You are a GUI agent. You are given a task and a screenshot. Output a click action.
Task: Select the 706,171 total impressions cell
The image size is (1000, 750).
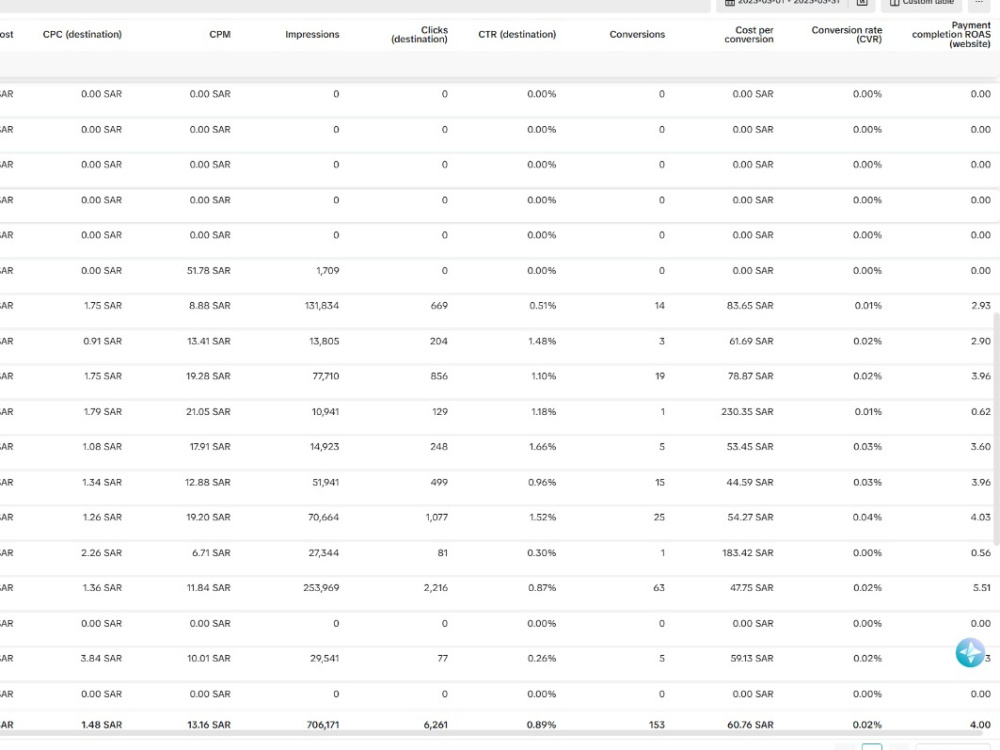[323, 726]
